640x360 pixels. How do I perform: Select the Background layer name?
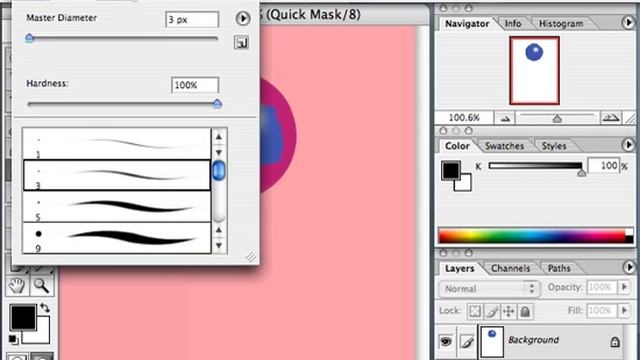533,340
